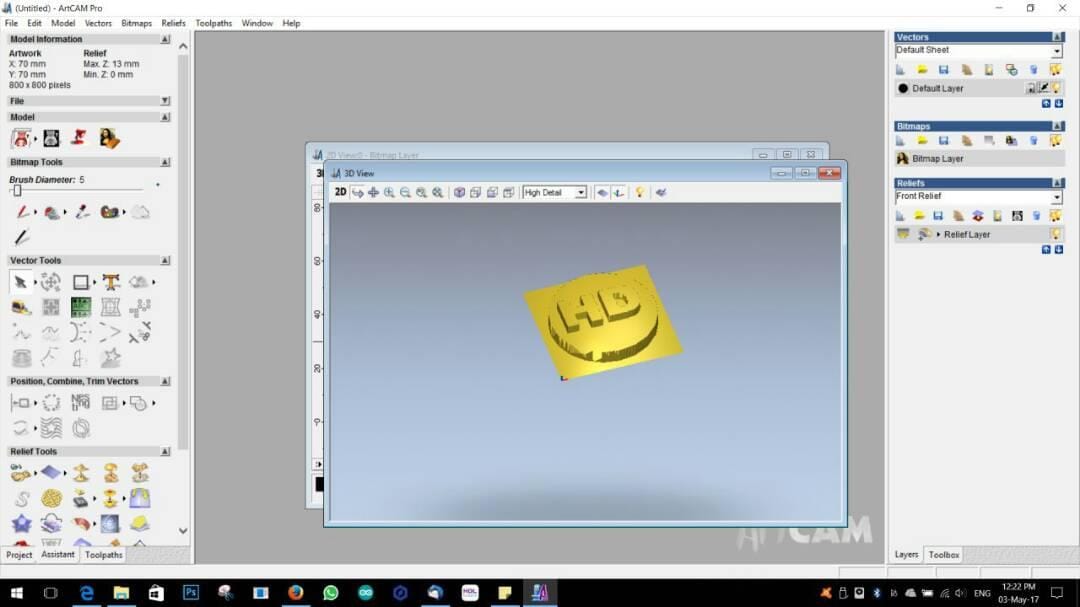Select the Create Vector Text tool

111,282
